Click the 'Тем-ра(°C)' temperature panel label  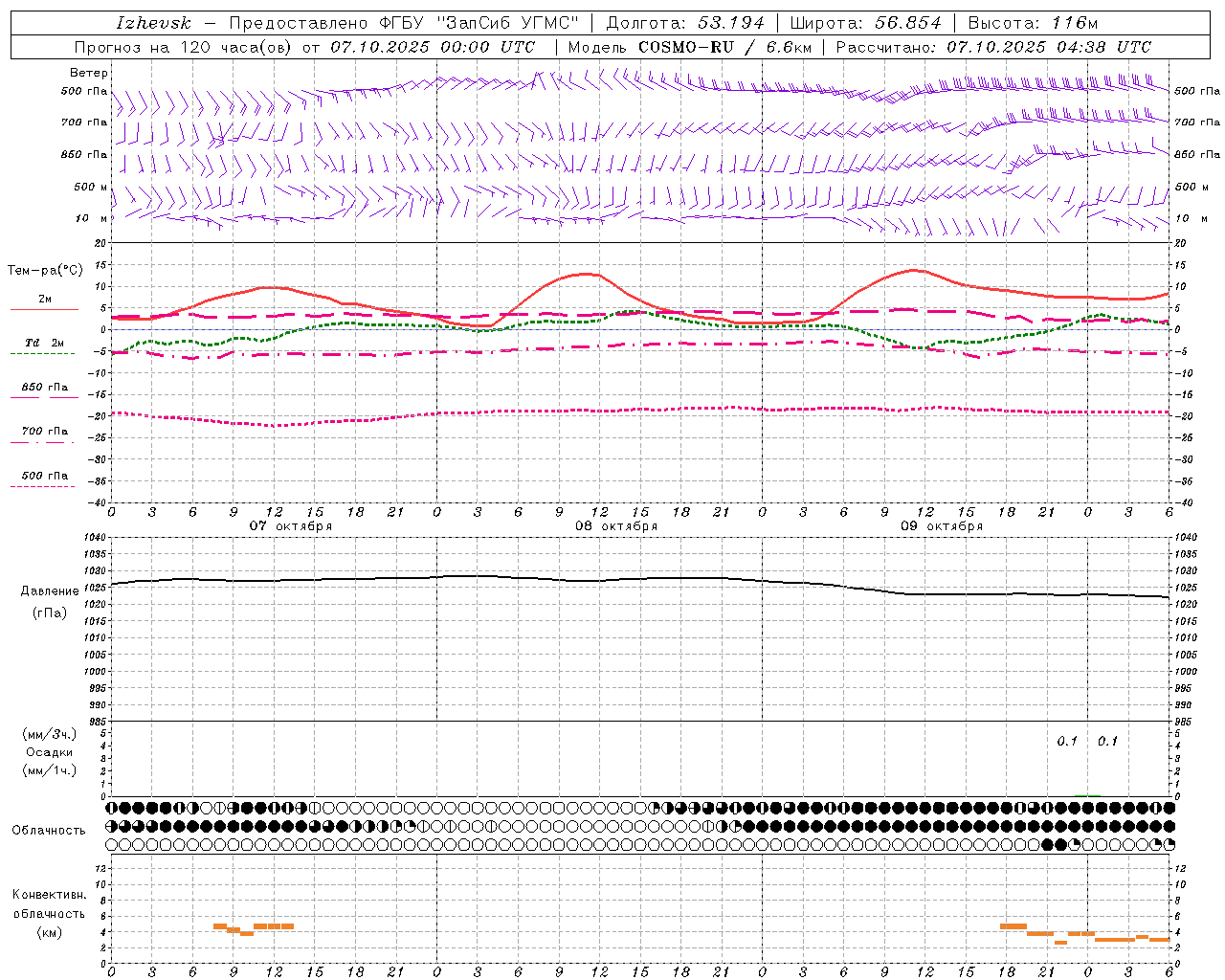pyautogui.click(x=44, y=271)
